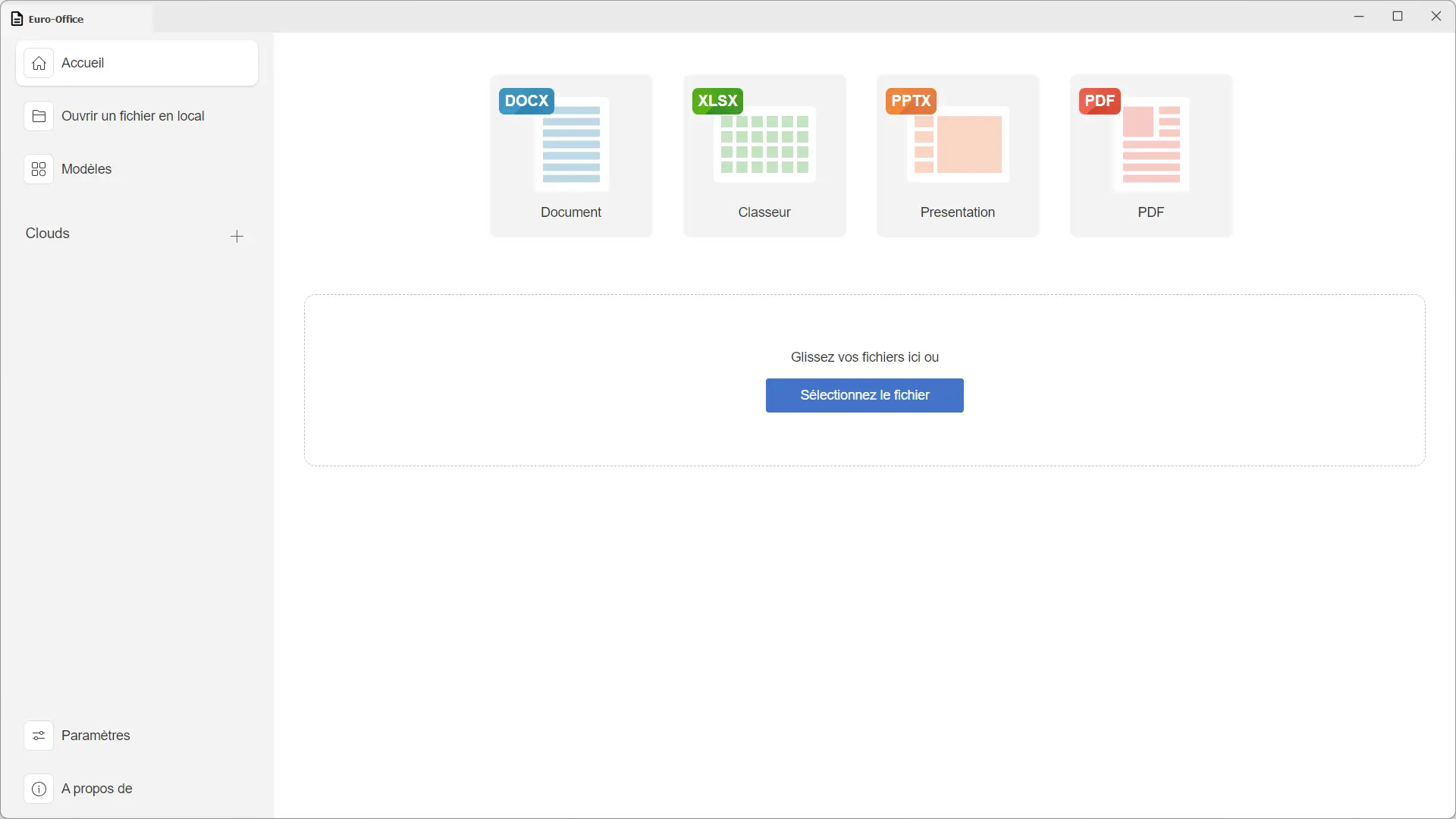Minimize the Euro-Office window
The height and width of the screenshot is (819, 1456).
[1359, 16]
